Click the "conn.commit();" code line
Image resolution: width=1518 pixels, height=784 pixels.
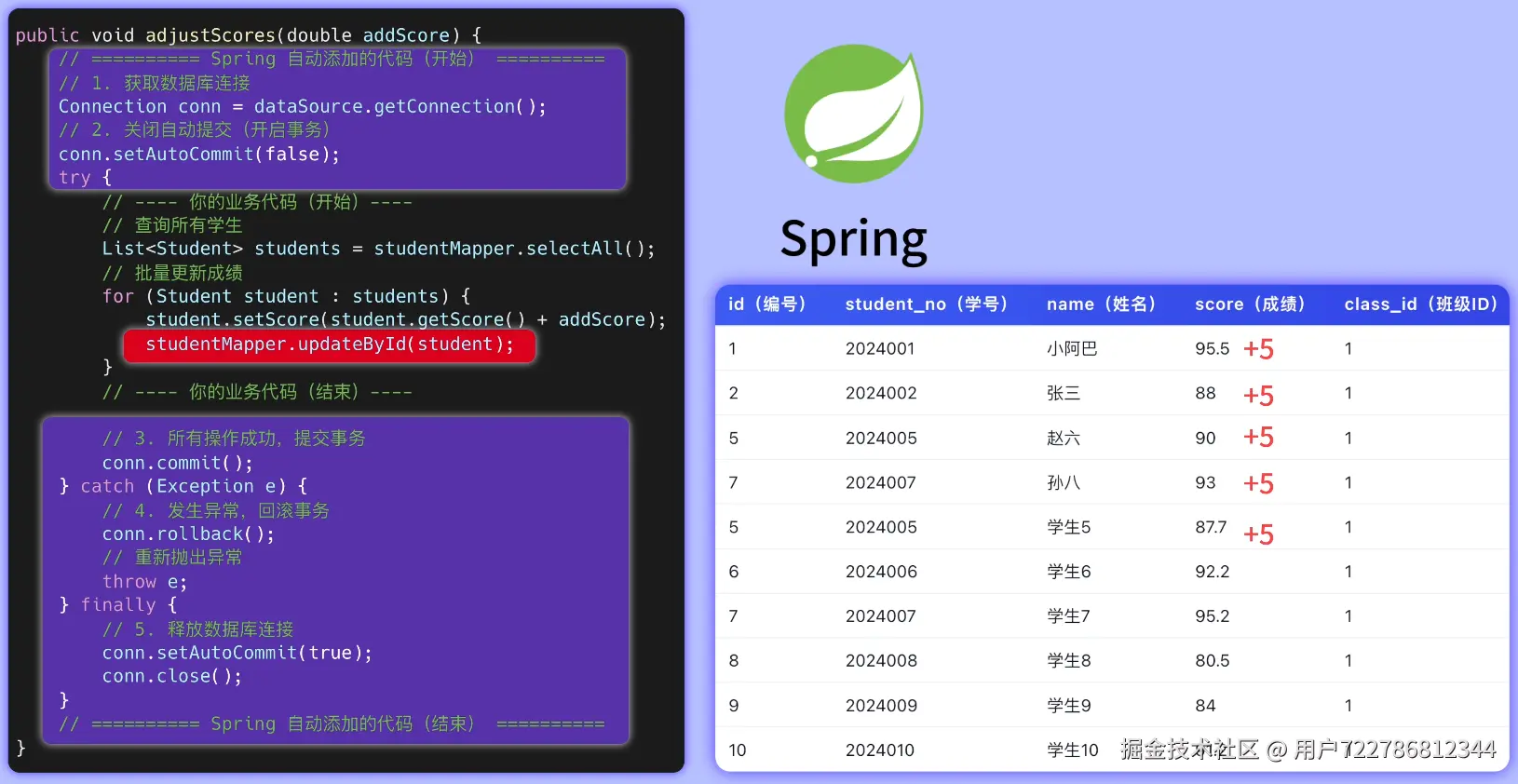pyautogui.click(x=178, y=464)
